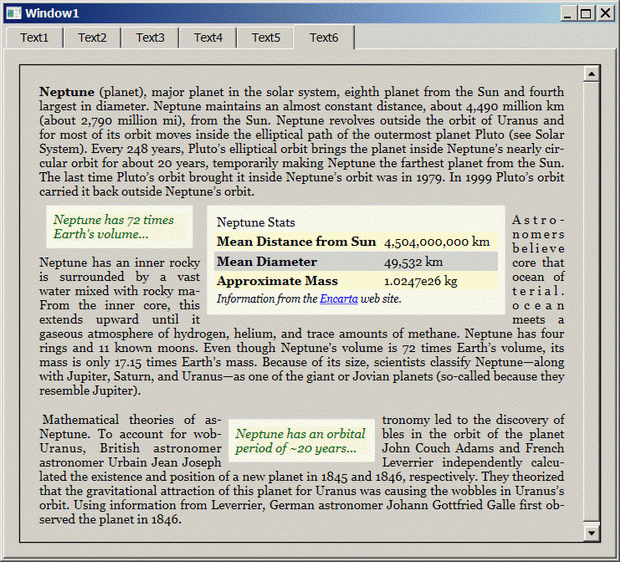
Task: Show the Text5 tab
Action: coord(266,38)
